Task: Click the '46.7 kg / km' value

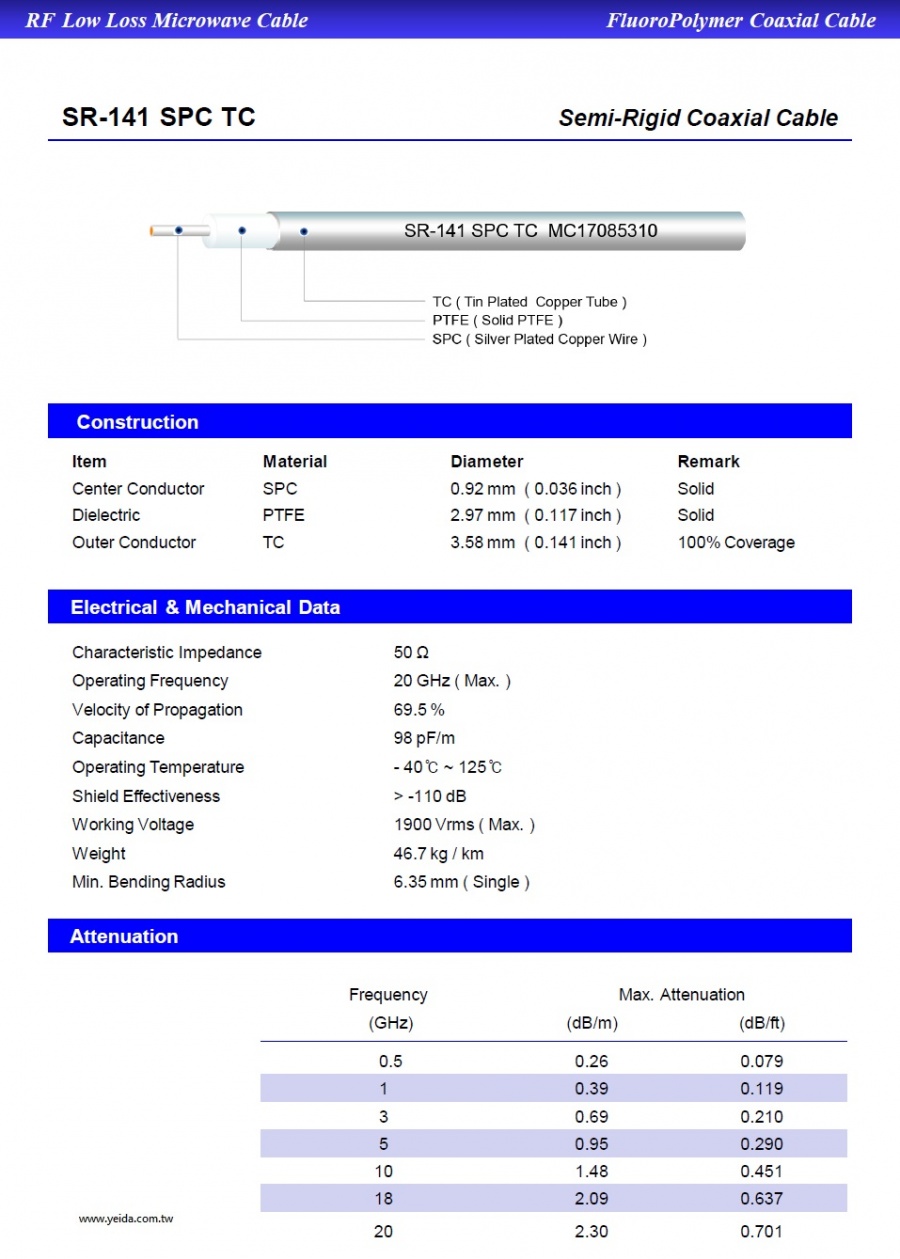Action: tap(439, 853)
